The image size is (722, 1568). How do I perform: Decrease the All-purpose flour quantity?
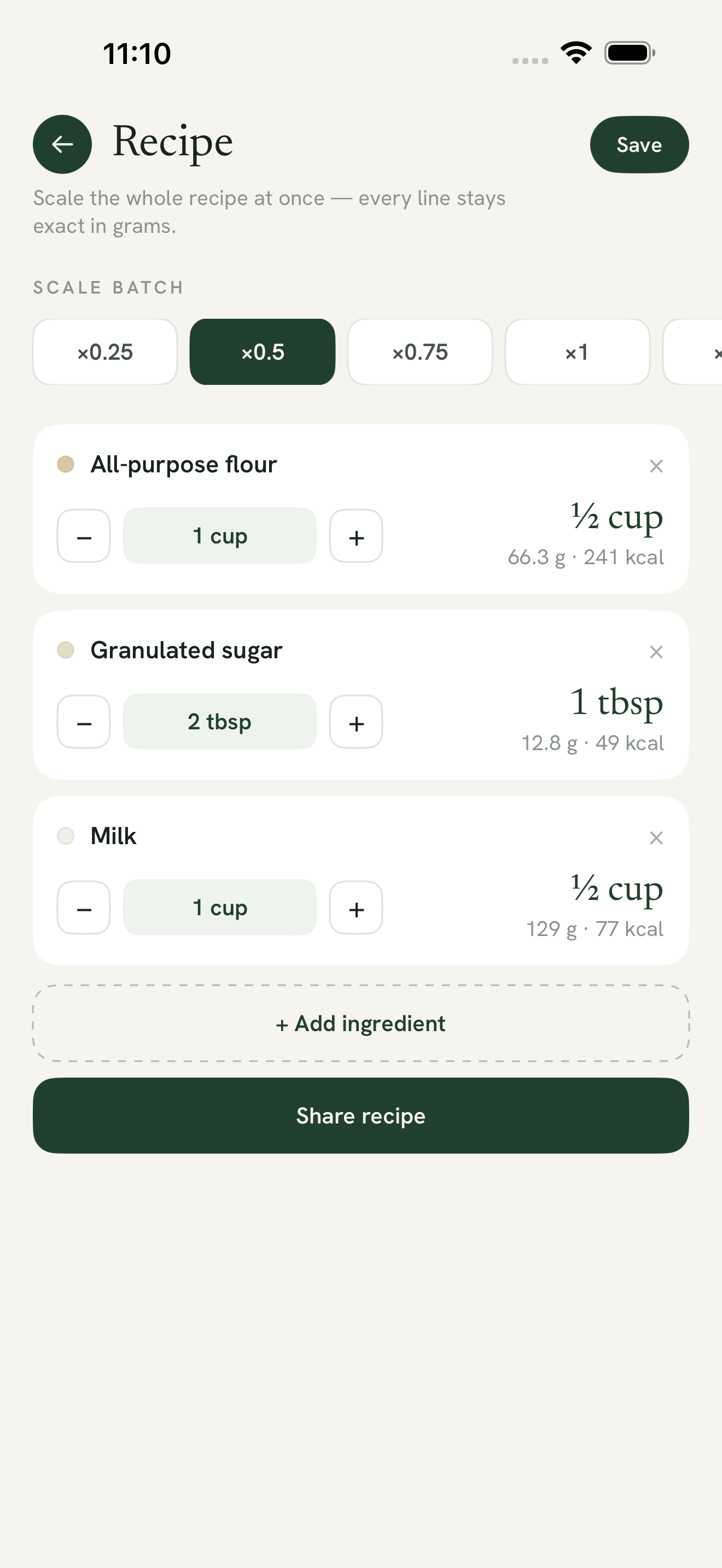(84, 536)
